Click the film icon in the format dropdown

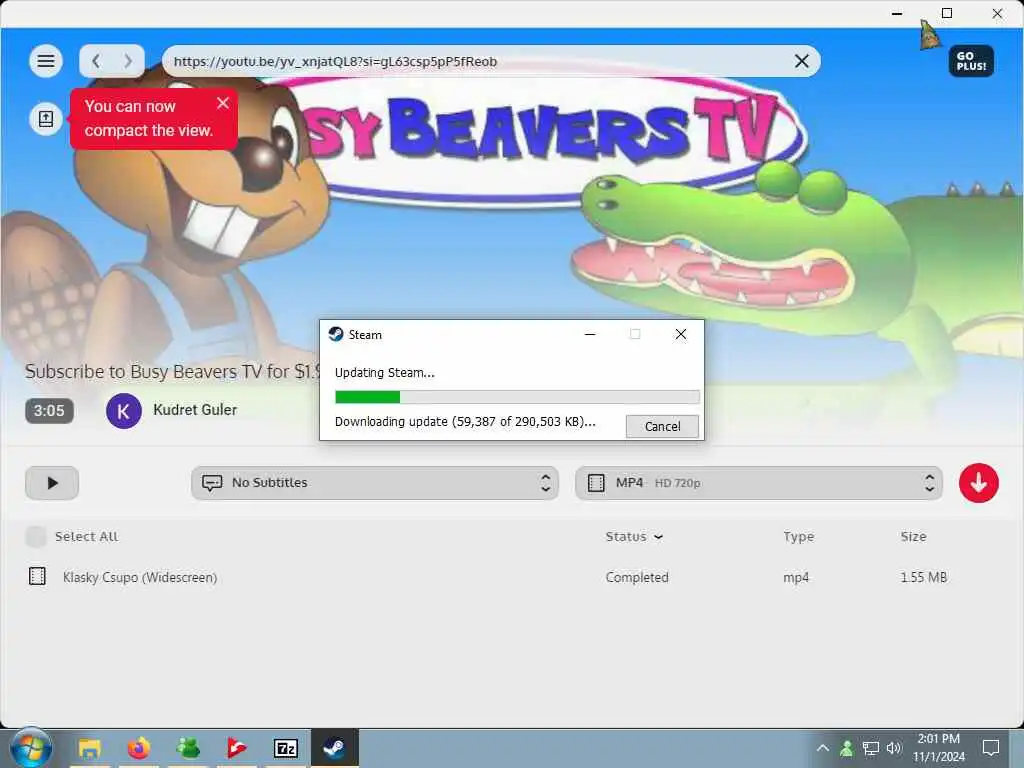(596, 483)
